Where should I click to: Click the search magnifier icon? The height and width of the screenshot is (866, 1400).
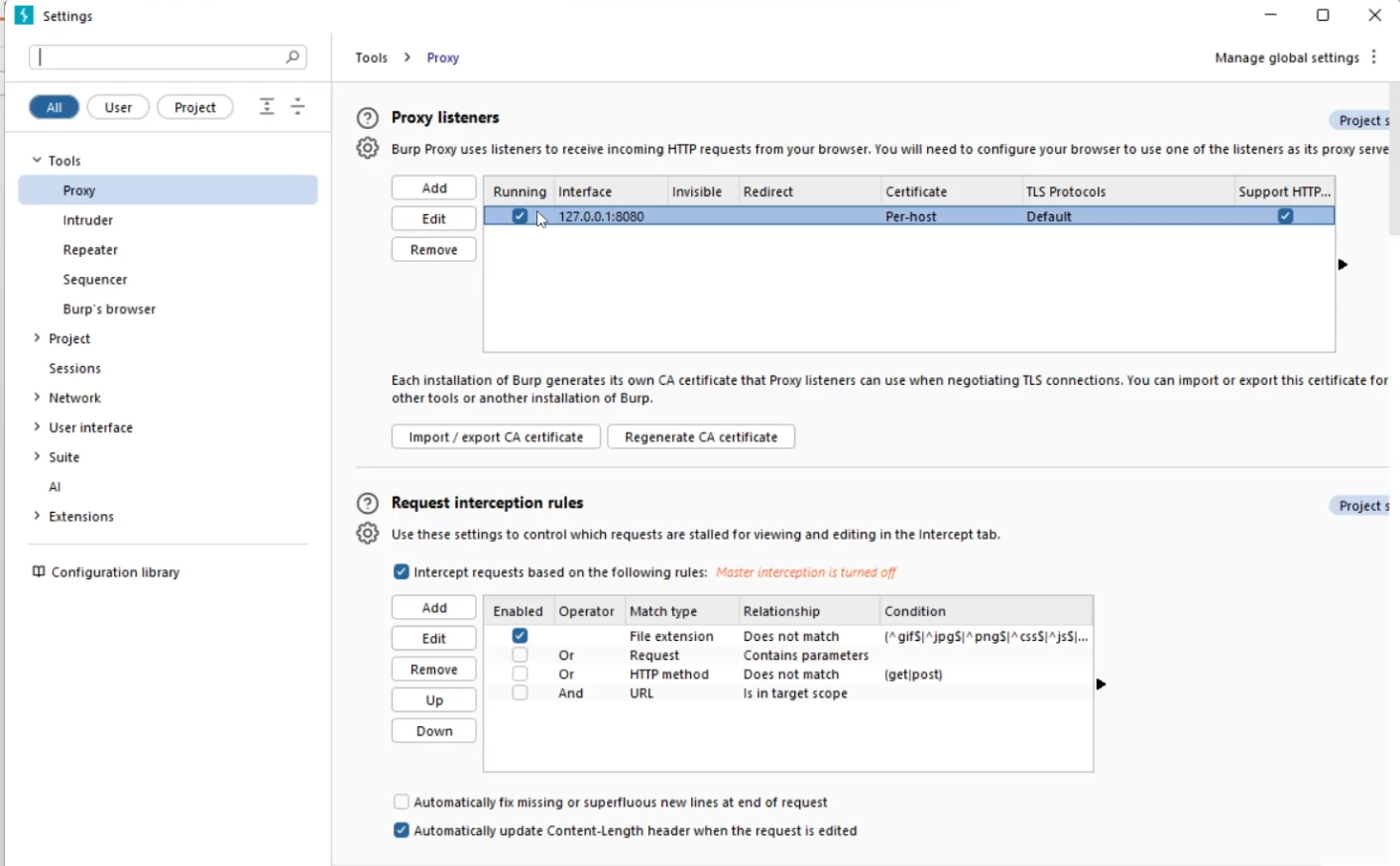(292, 58)
